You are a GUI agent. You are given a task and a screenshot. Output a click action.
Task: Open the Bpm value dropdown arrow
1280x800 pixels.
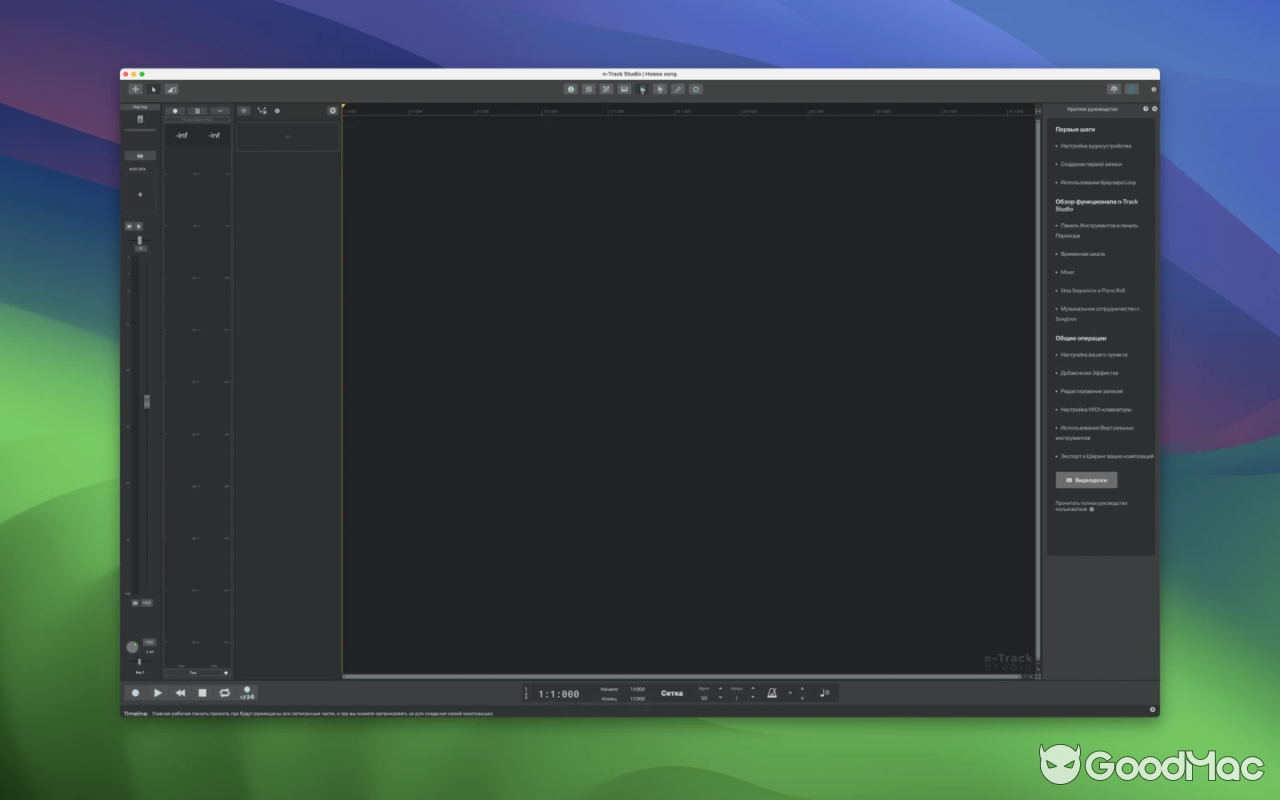pyautogui.click(x=720, y=697)
